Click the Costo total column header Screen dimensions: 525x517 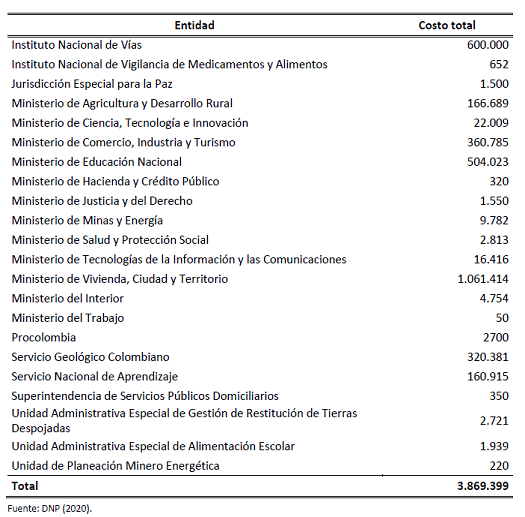pyautogui.click(x=447, y=25)
